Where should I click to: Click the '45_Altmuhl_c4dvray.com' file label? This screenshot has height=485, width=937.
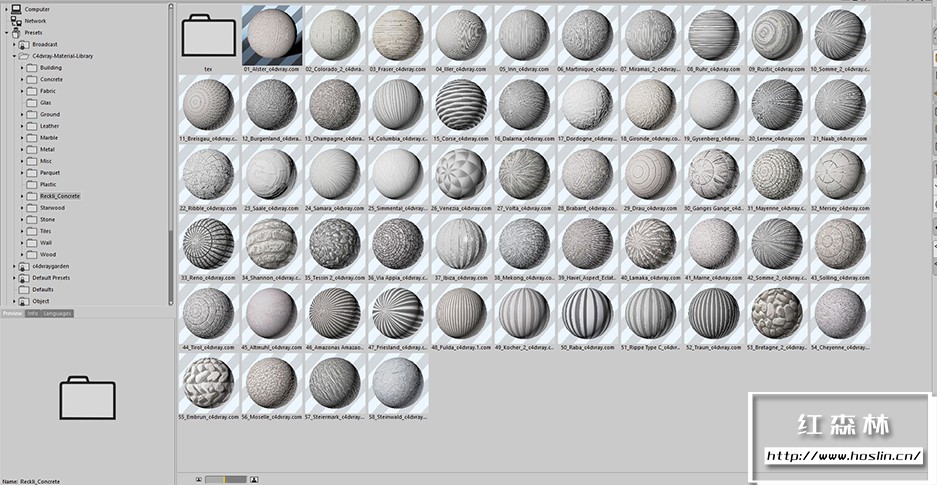click(x=272, y=348)
